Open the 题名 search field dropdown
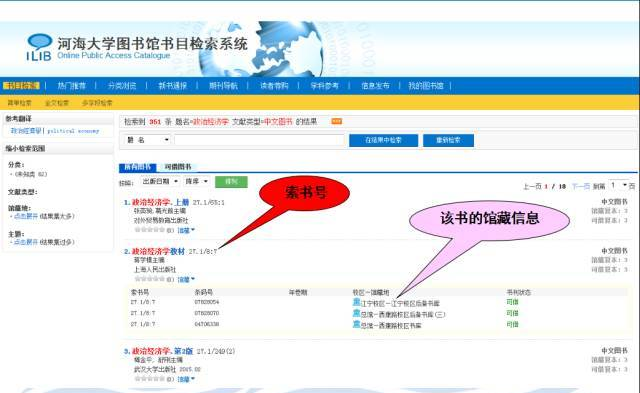The height and width of the screenshot is (393, 640). tap(147, 140)
